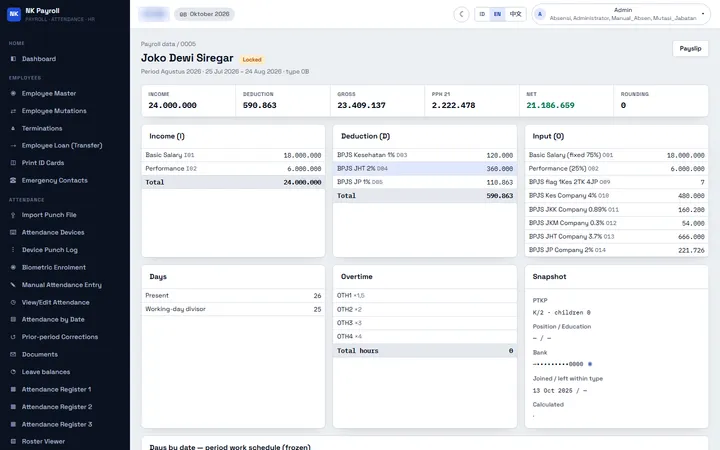Screen dimensions: 720x450
Task: Click the Attendance by Date icon
Action: 13,319
